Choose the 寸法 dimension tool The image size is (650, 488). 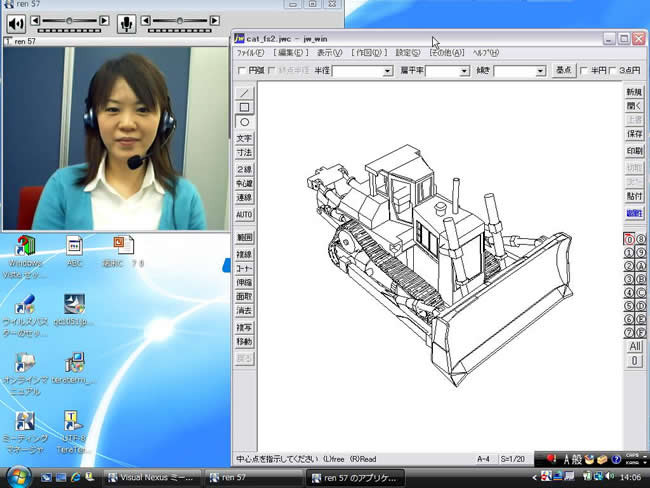click(x=244, y=153)
